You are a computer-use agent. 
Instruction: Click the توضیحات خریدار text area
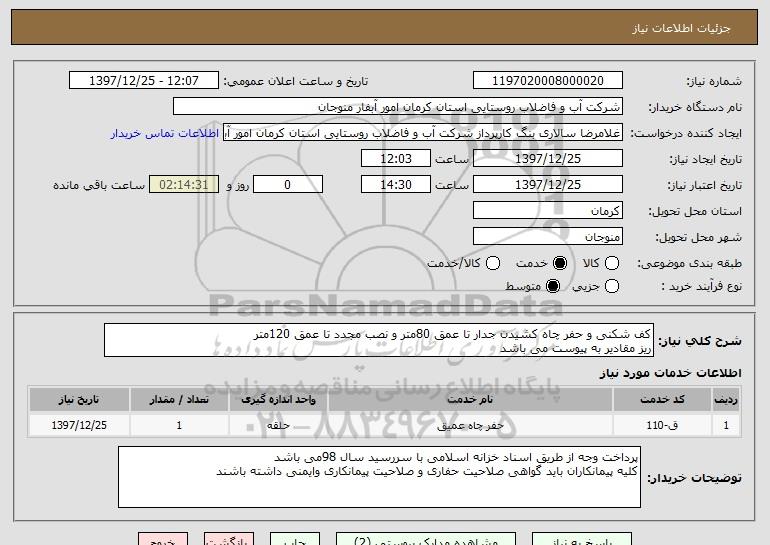[x=379, y=477]
